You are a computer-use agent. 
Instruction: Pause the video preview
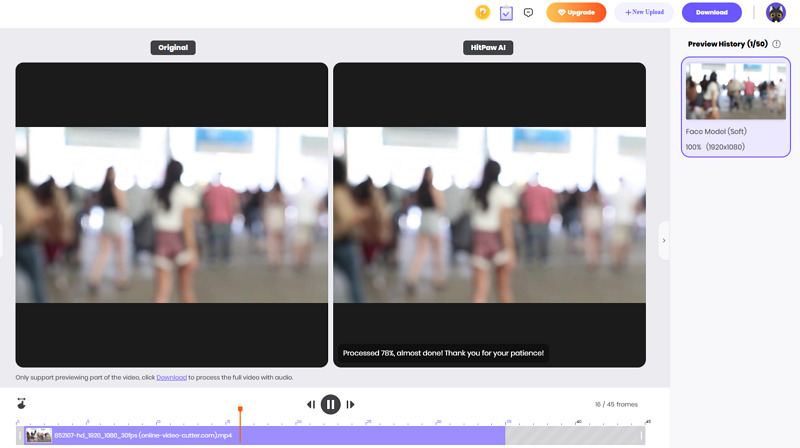330,405
